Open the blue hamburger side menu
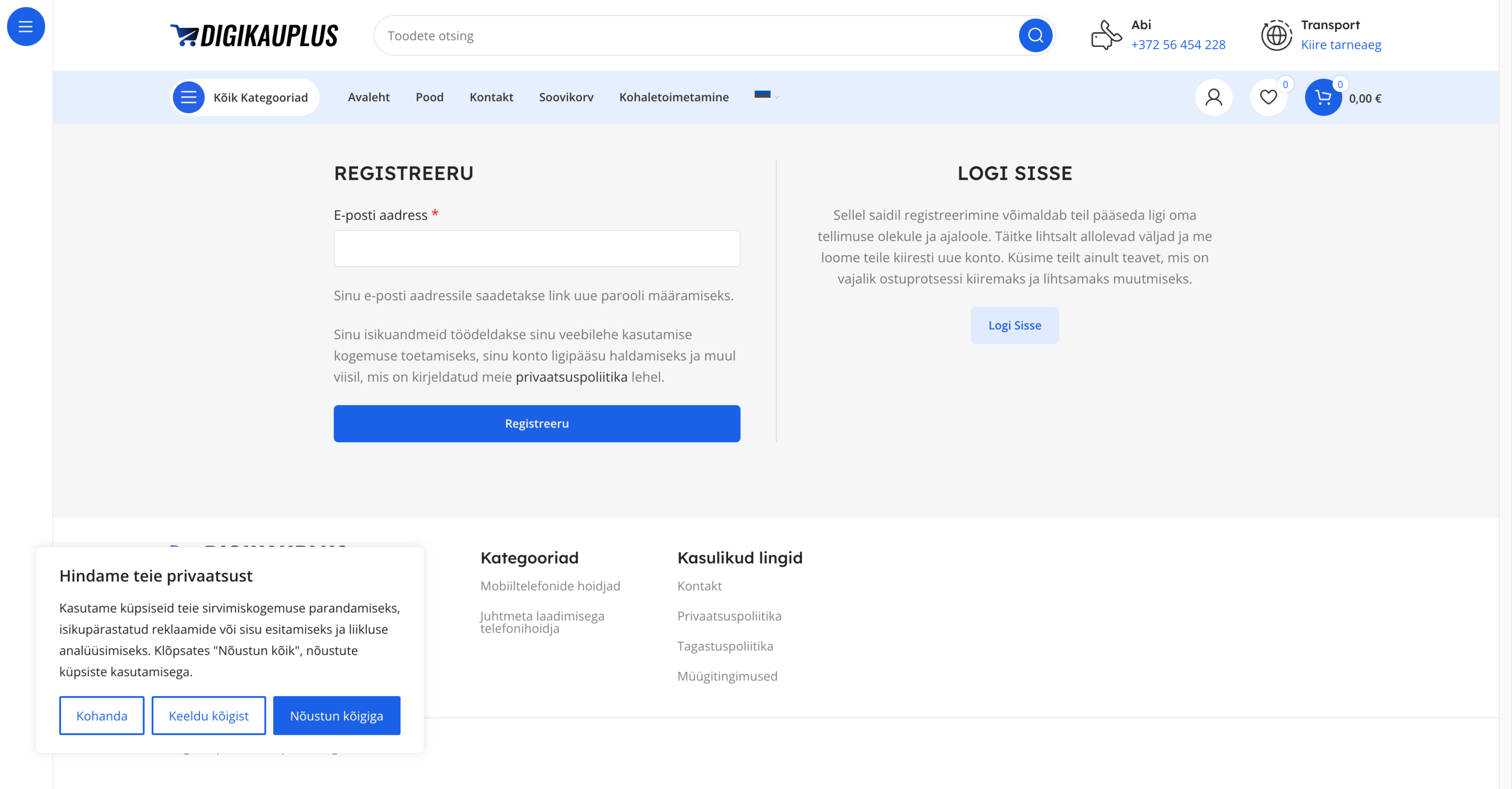The height and width of the screenshot is (789, 1512). tap(26, 26)
